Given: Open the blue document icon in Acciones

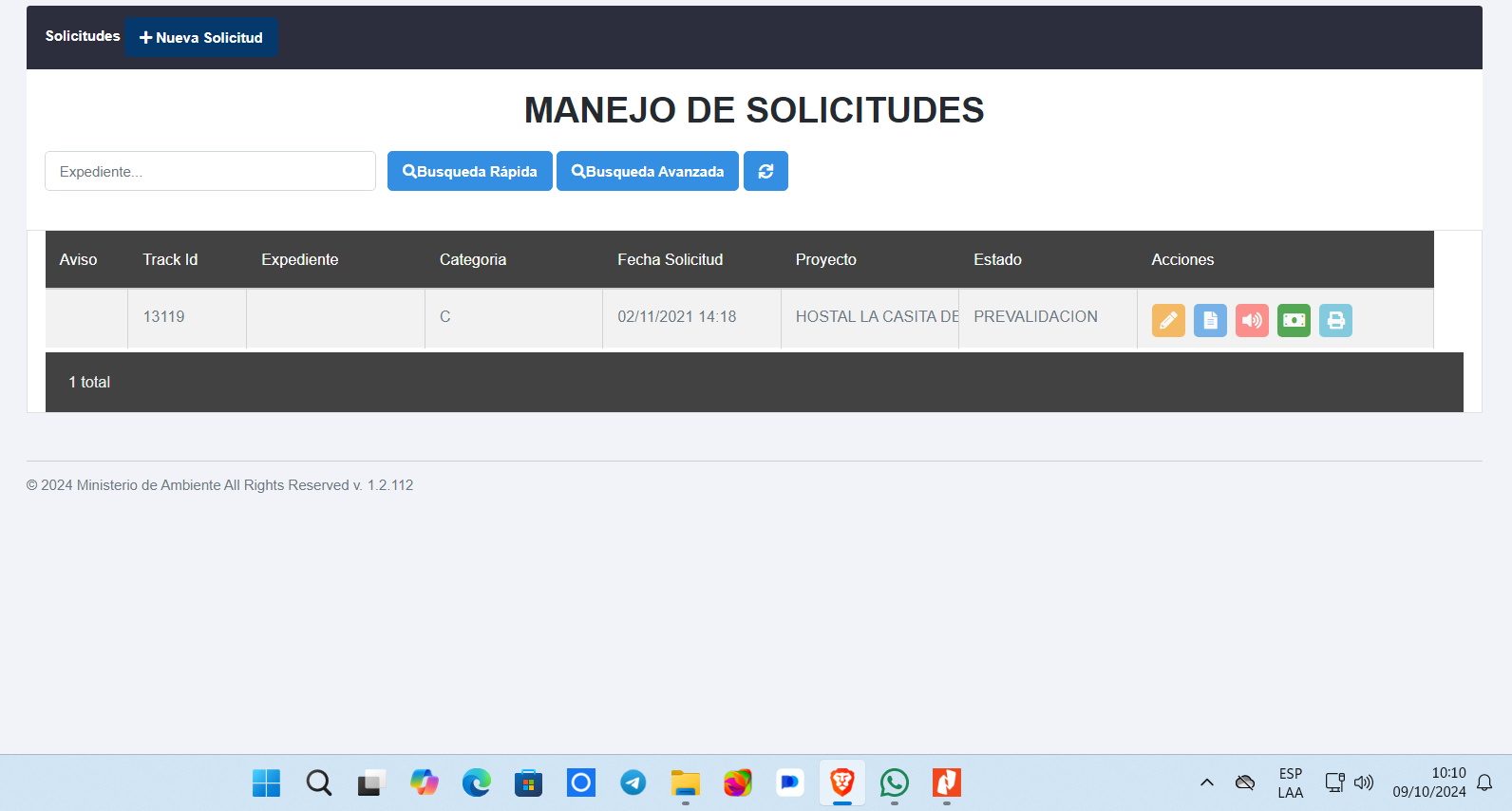Looking at the screenshot, I should (1210, 320).
